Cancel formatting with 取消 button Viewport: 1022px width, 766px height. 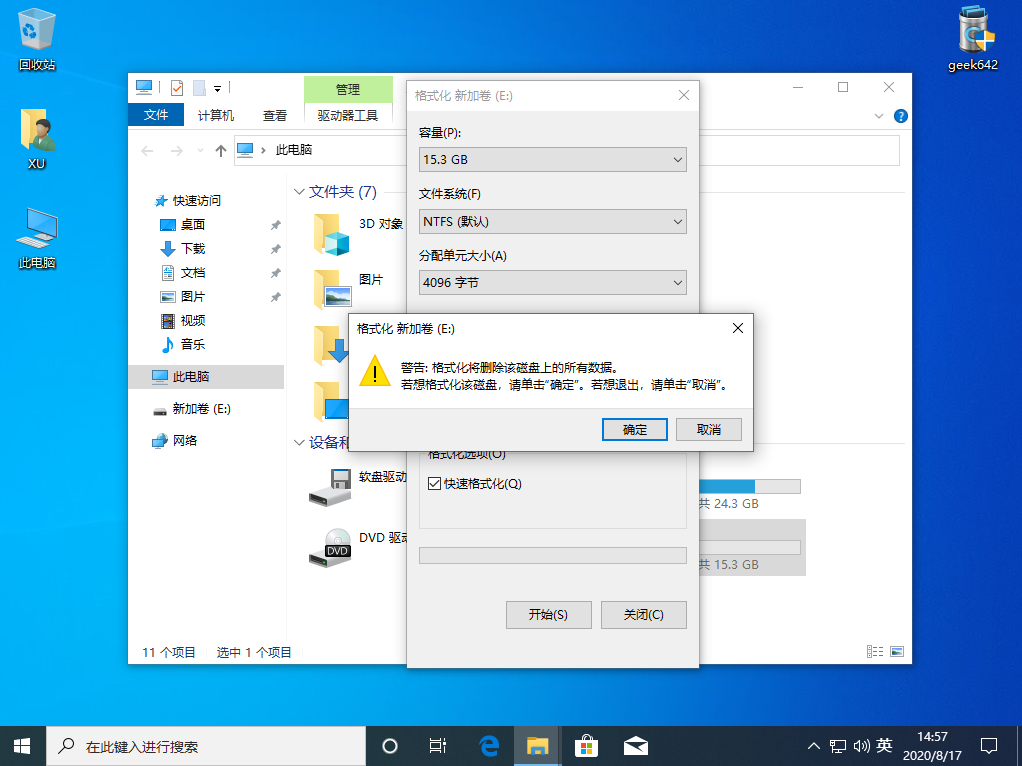coord(708,430)
